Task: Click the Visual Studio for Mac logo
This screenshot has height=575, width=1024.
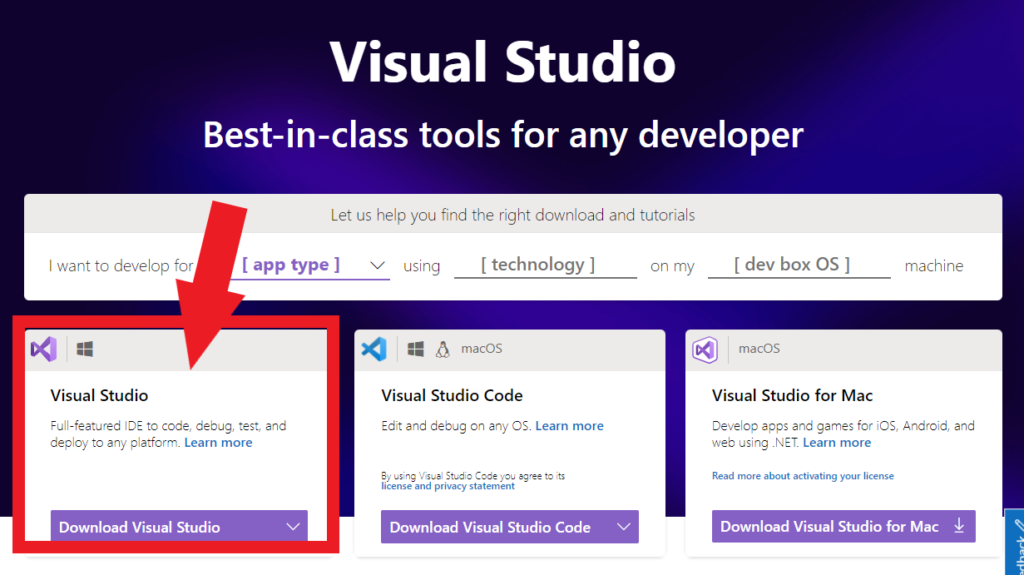Action: (x=705, y=349)
